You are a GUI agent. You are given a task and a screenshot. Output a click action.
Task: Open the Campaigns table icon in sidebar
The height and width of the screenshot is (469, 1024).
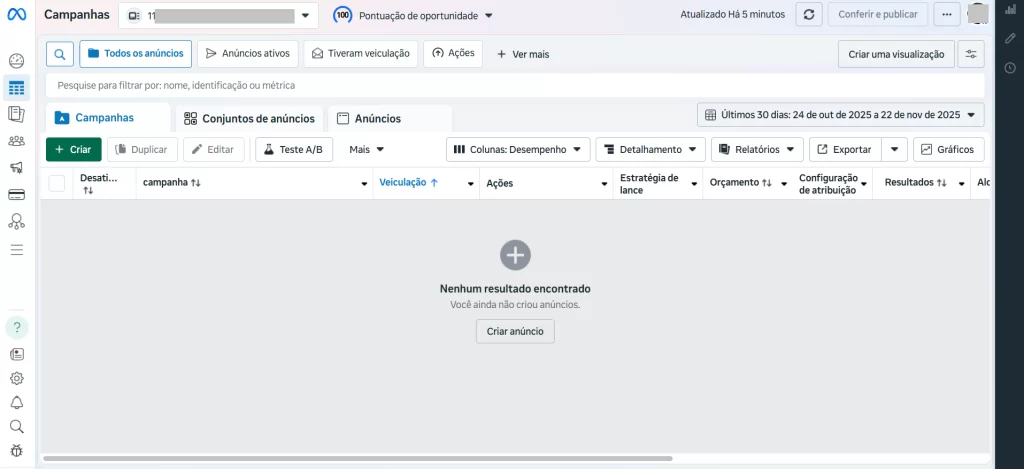17,88
